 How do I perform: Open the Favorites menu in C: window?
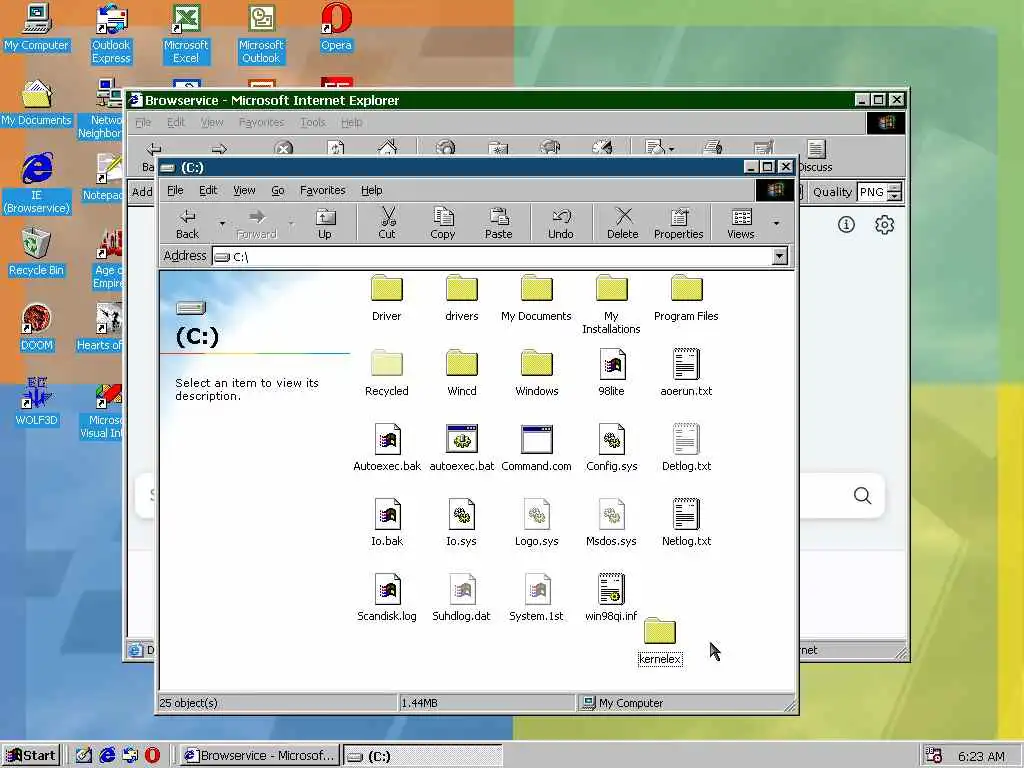(x=323, y=190)
